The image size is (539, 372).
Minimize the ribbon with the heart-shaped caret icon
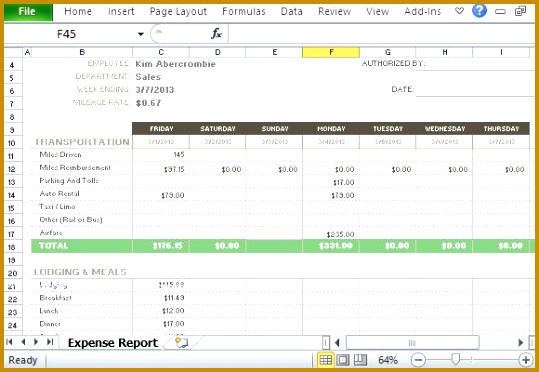pyautogui.click(x=459, y=11)
